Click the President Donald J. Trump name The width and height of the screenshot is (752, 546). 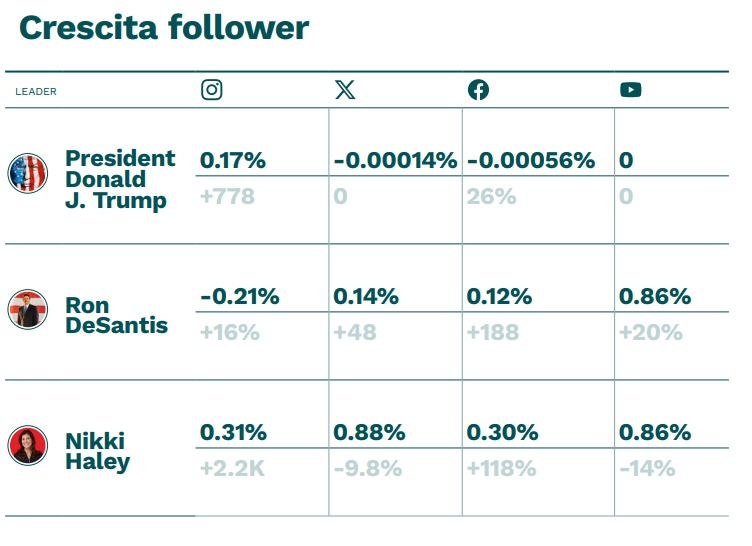pos(120,179)
